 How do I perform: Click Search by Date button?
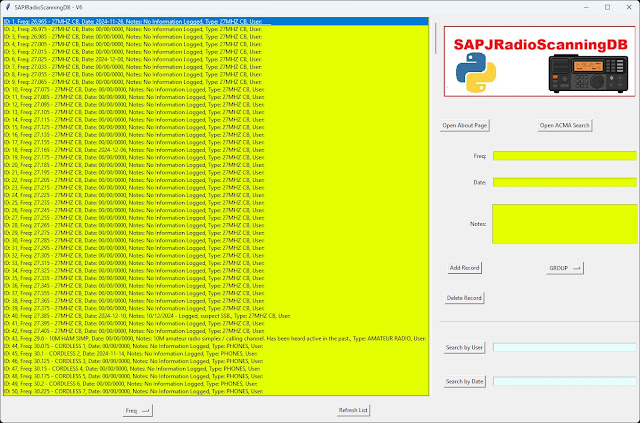[x=464, y=381]
